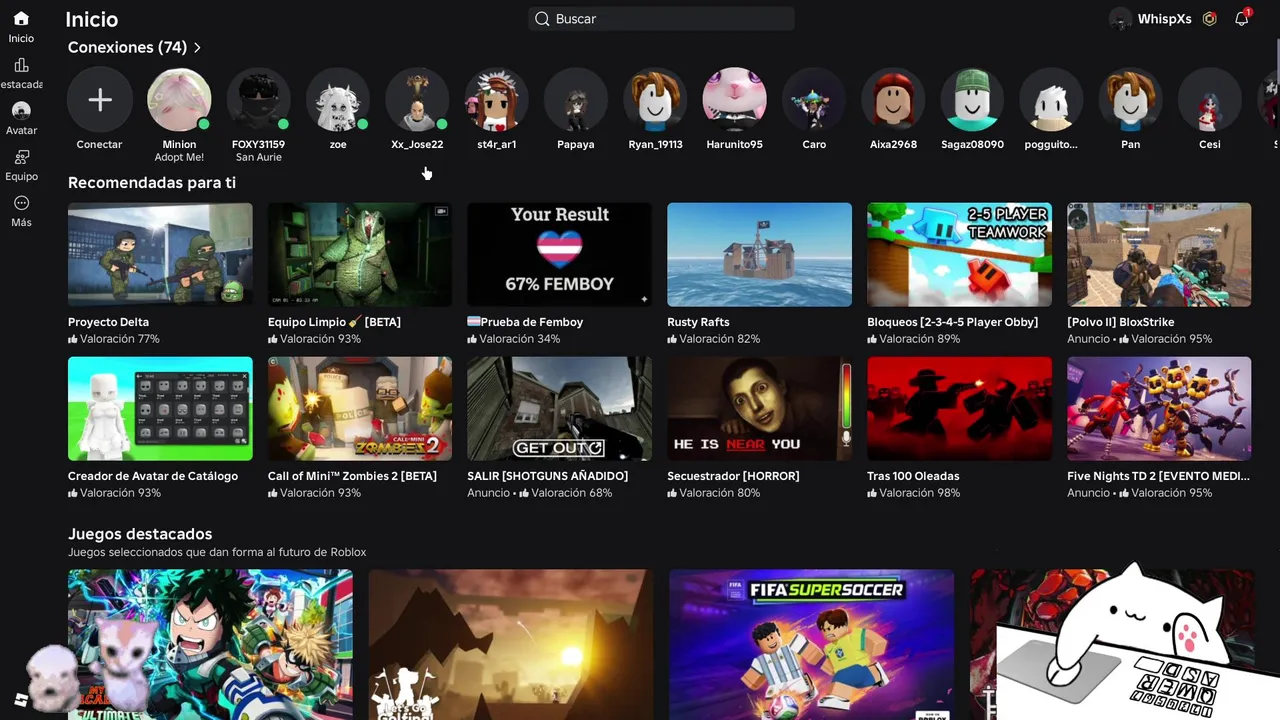Screen dimensions: 1280x720
Task: Click FOXY31159's San Aurie status text
Action: (x=258, y=157)
